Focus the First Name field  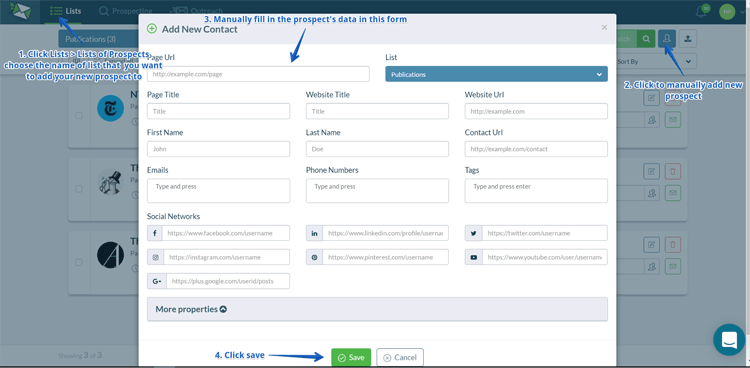(219, 149)
